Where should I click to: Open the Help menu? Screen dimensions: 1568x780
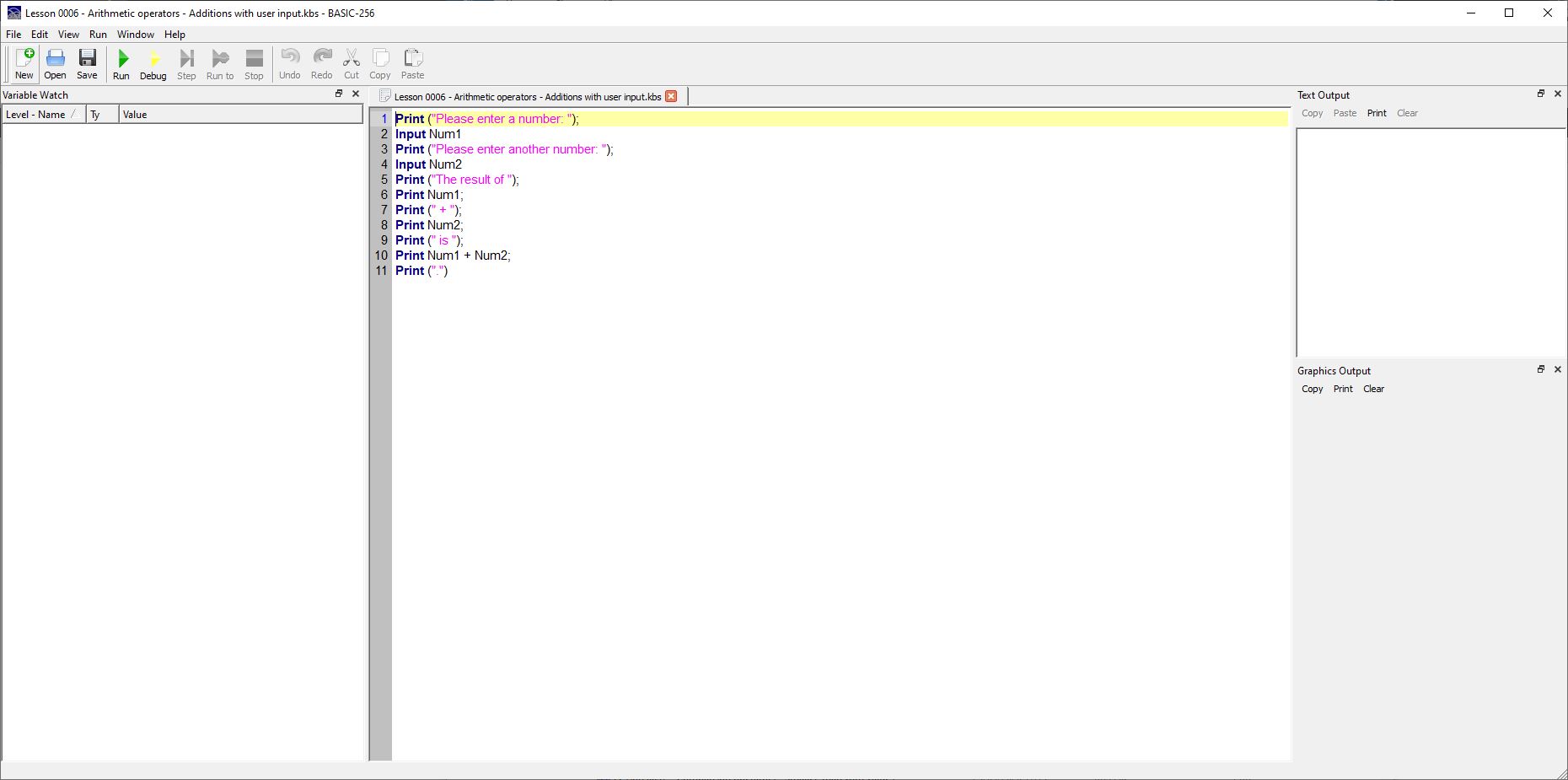click(x=175, y=35)
